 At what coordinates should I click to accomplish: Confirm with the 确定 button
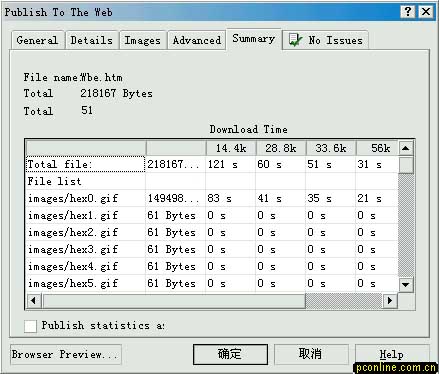(x=230, y=354)
